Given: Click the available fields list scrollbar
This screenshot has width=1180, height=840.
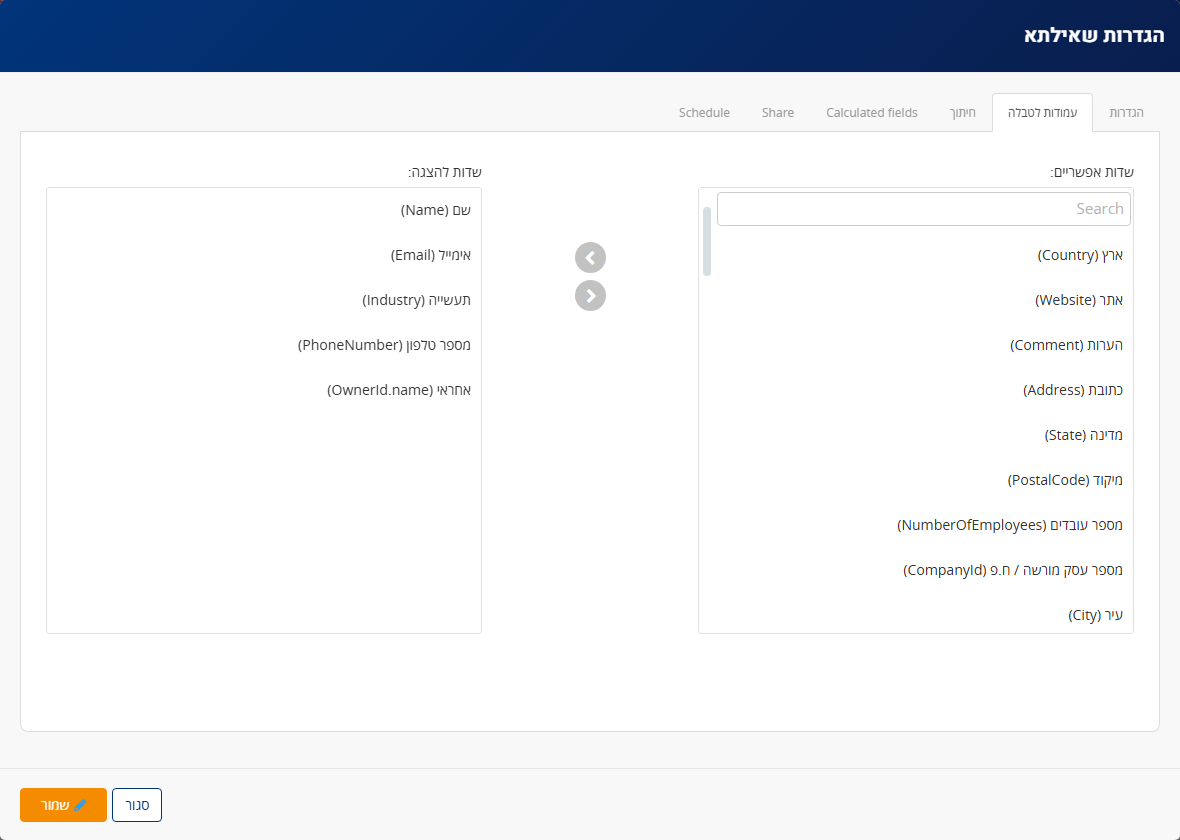Looking at the screenshot, I should tap(707, 242).
